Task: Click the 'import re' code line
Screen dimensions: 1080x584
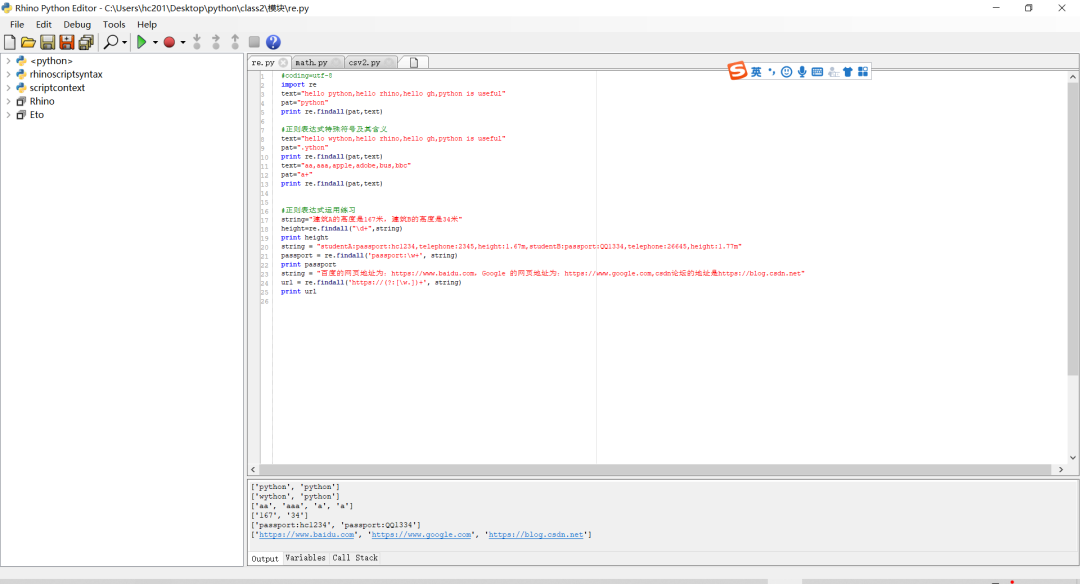Action: (299, 85)
